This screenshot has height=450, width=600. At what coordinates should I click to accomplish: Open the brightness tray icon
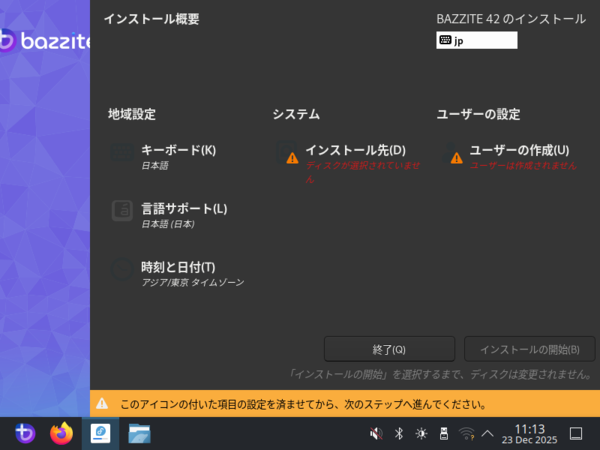[421, 434]
